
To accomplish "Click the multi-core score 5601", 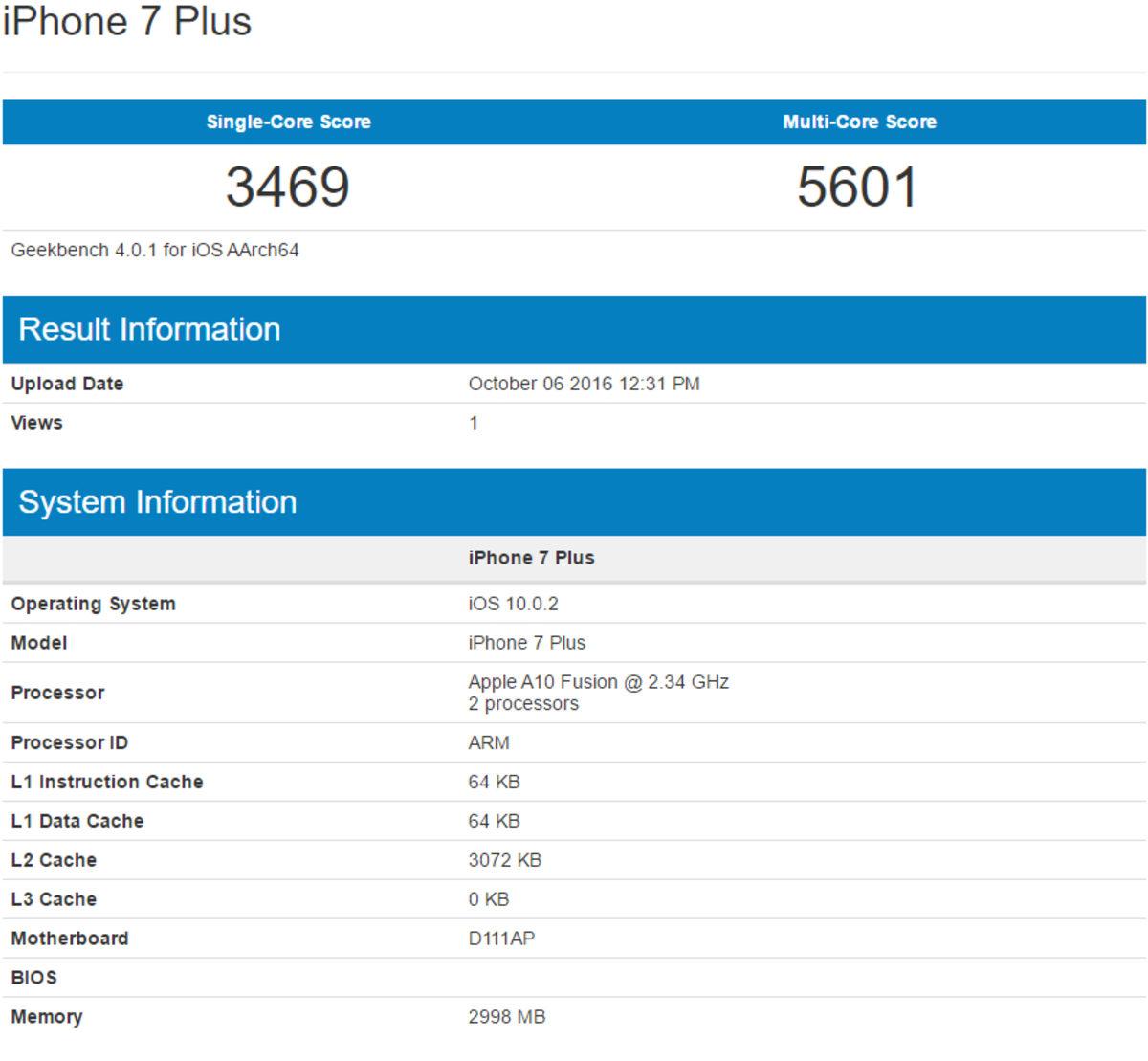I will (859, 184).
